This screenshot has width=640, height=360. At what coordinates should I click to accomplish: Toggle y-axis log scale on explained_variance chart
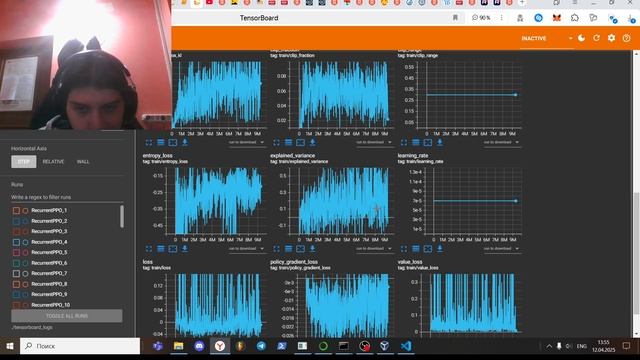289,249
